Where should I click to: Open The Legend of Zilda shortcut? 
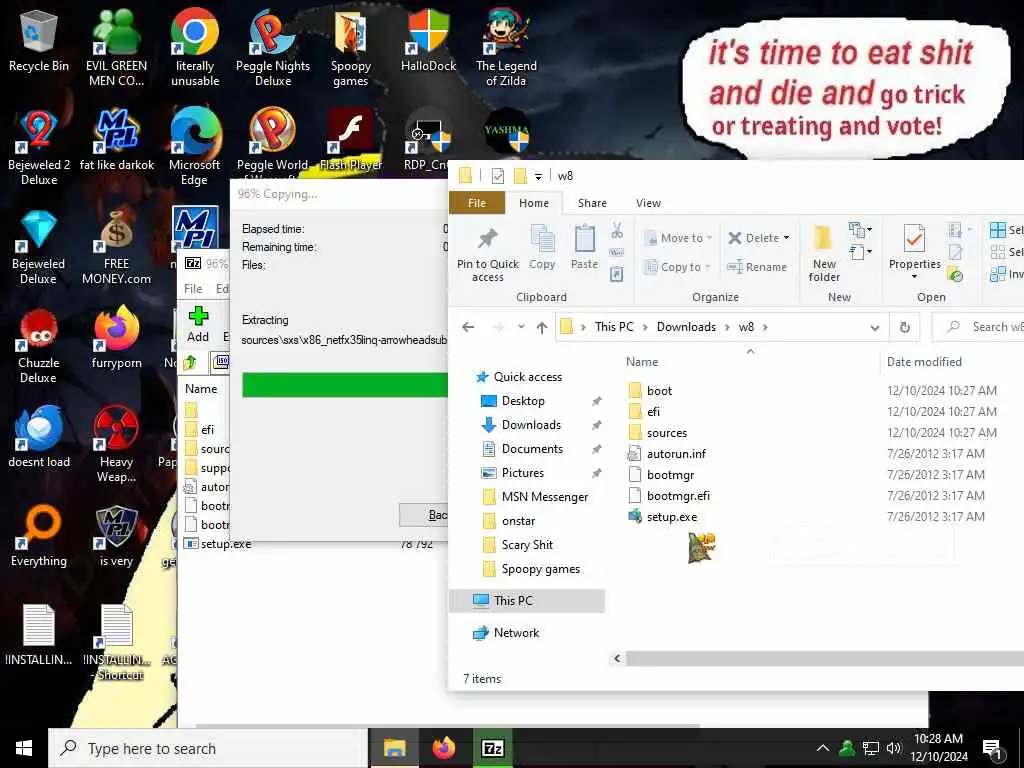pos(506,47)
